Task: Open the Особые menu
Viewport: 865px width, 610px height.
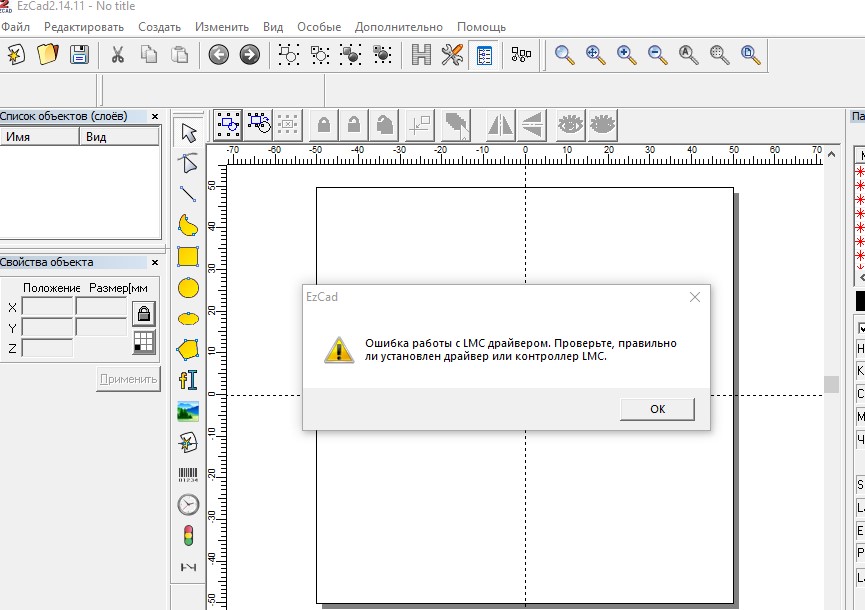Action: 318,27
